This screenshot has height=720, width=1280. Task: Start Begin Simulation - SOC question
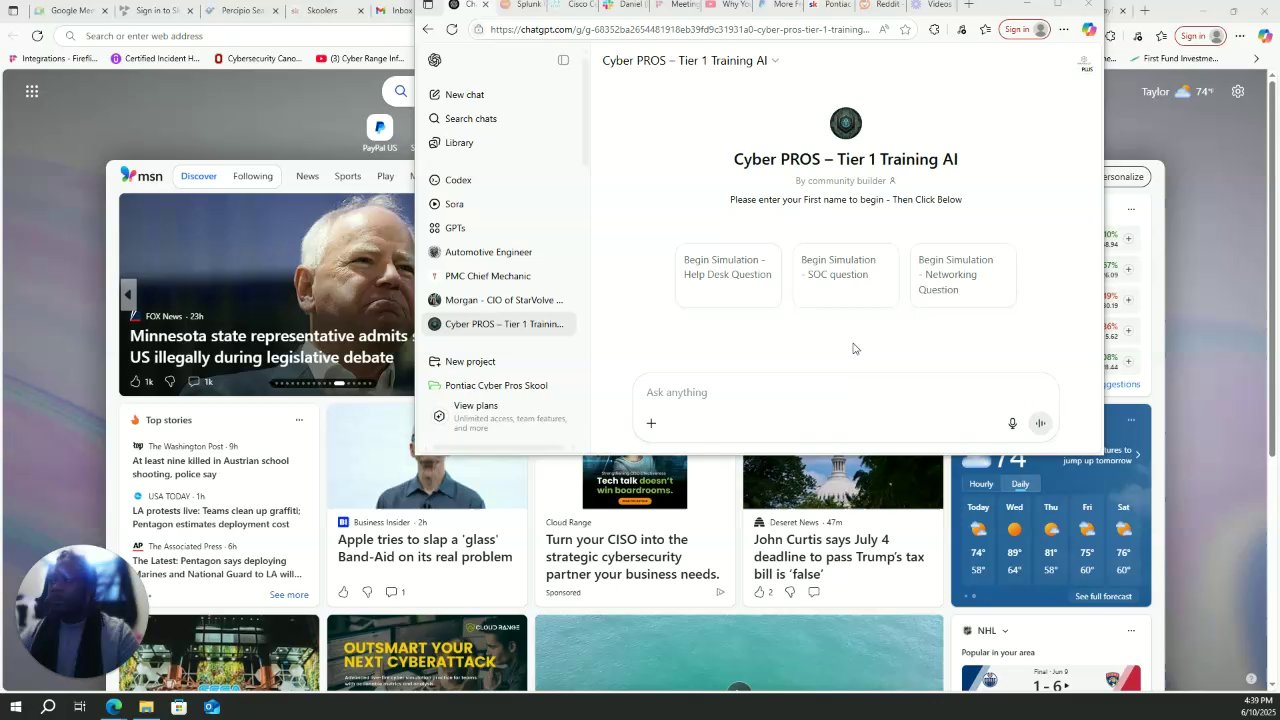click(x=845, y=275)
